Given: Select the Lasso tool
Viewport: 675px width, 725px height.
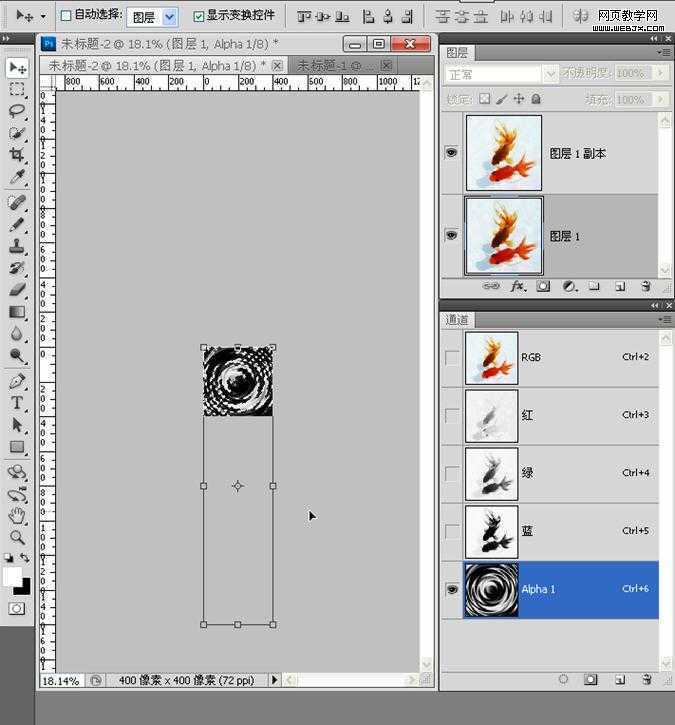Looking at the screenshot, I should 18,111.
